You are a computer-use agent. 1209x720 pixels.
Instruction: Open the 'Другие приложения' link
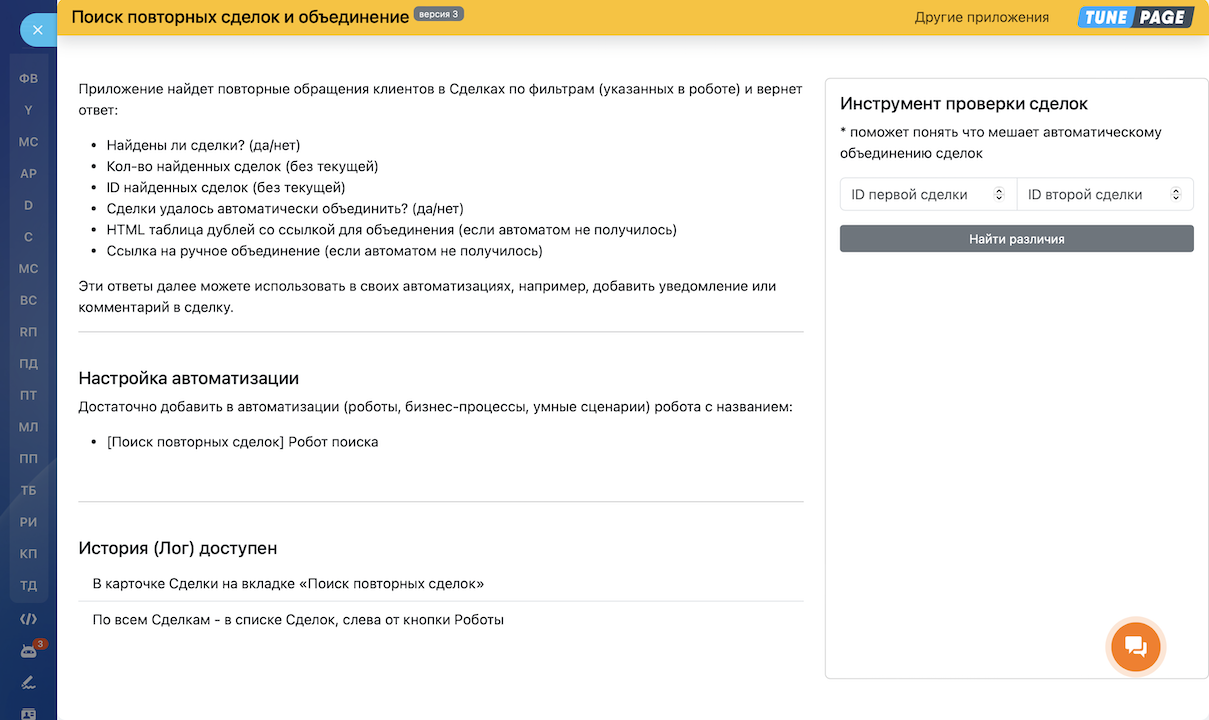(x=981, y=17)
